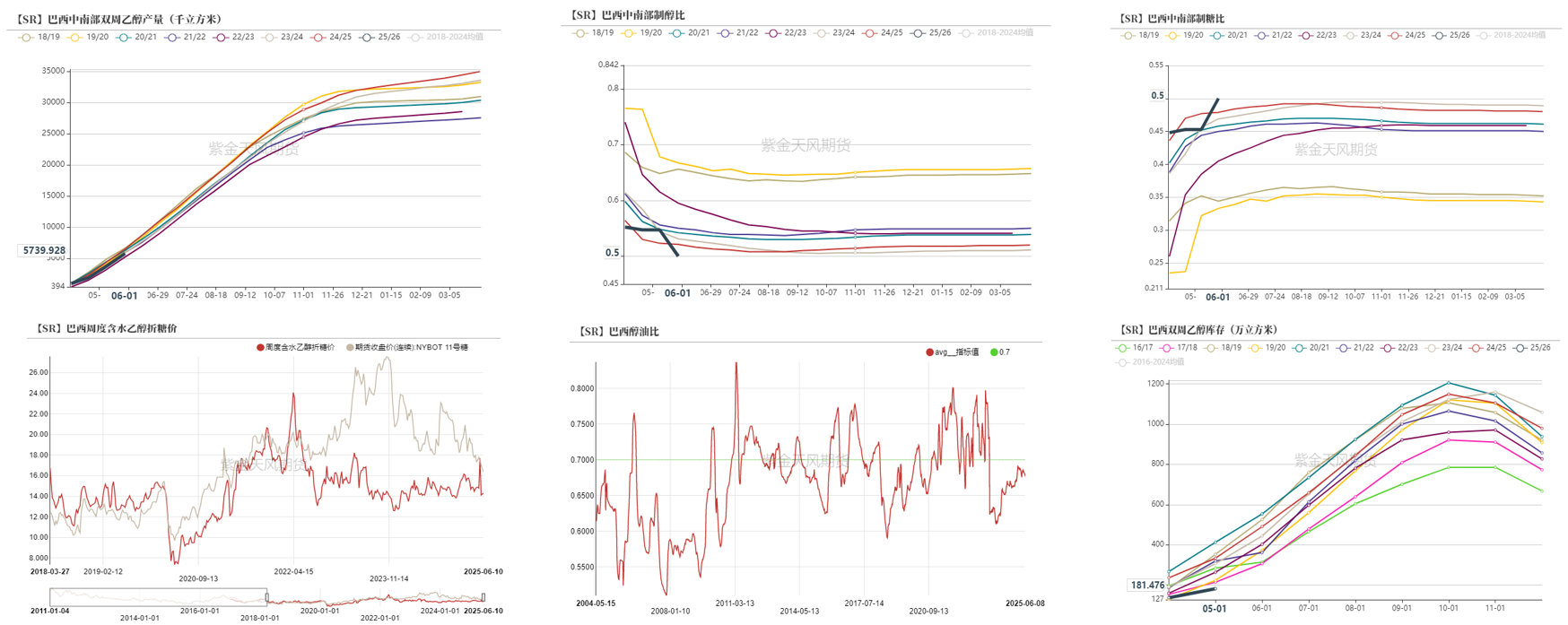Image resolution: width=1568 pixels, height=625 pixels.
Task: Hide the NYBOT 11号糖 futures price series
Action: 350,348
